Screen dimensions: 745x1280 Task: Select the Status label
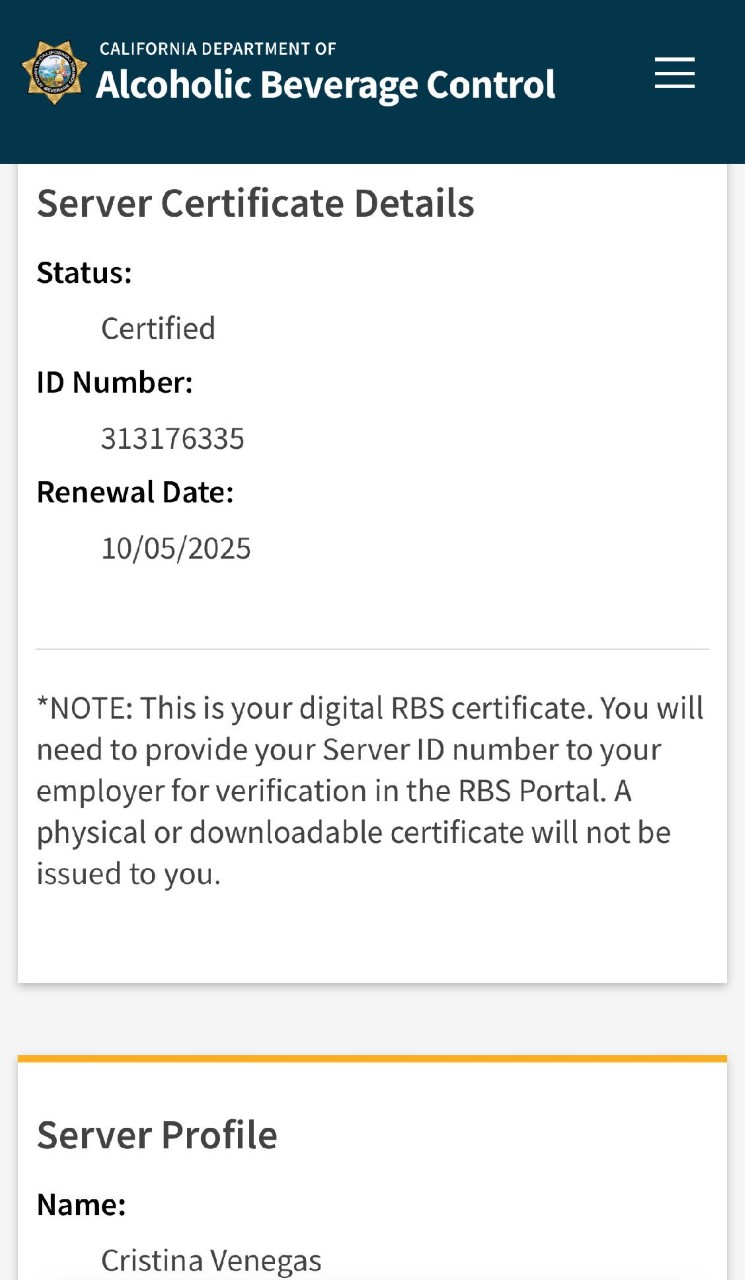point(84,273)
